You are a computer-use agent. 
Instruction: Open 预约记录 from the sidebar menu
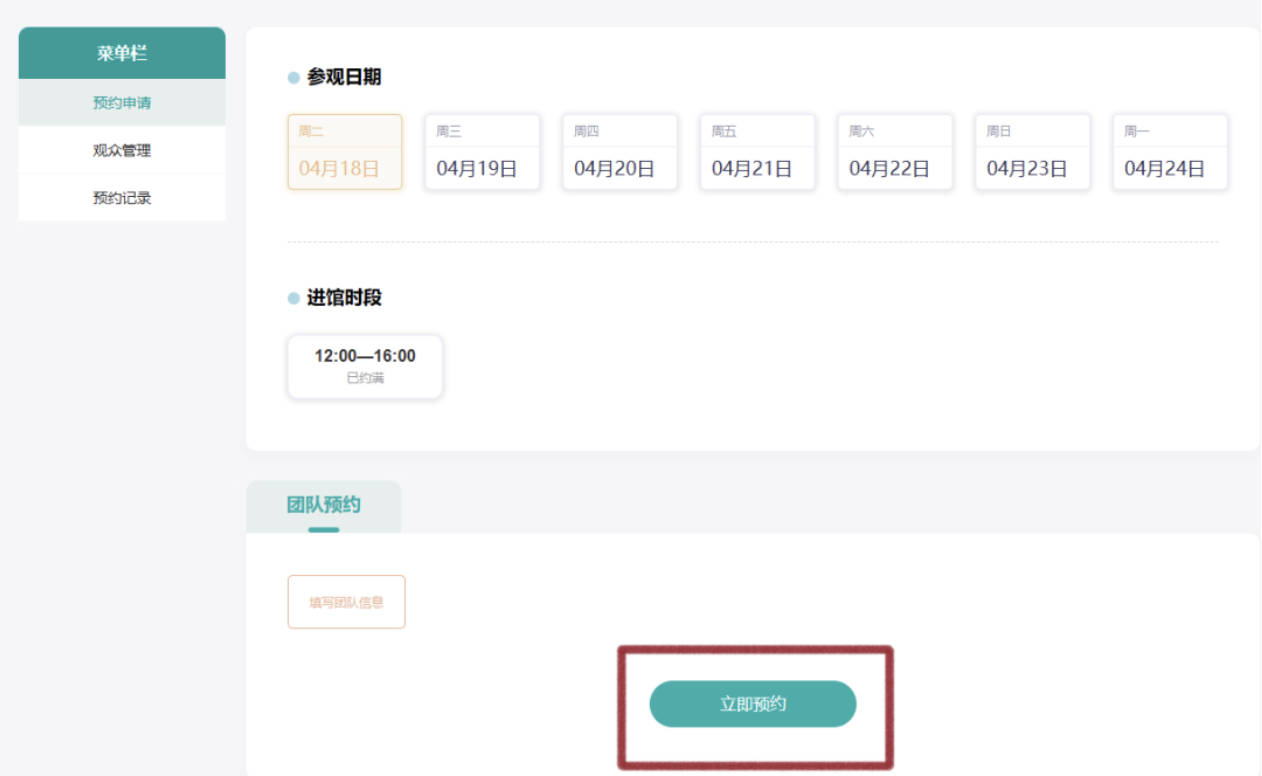coord(122,198)
